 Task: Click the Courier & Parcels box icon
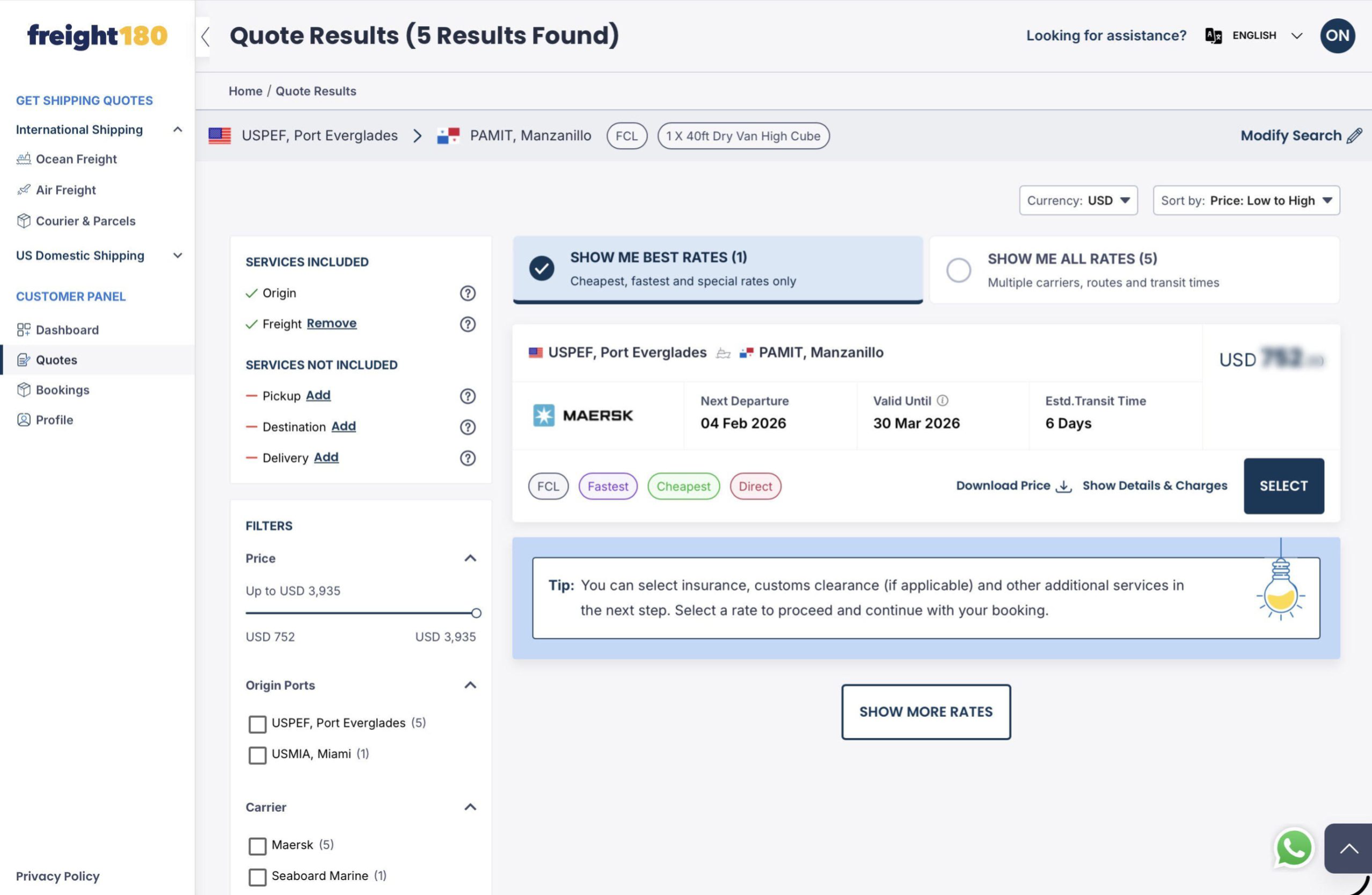[24, 221]
